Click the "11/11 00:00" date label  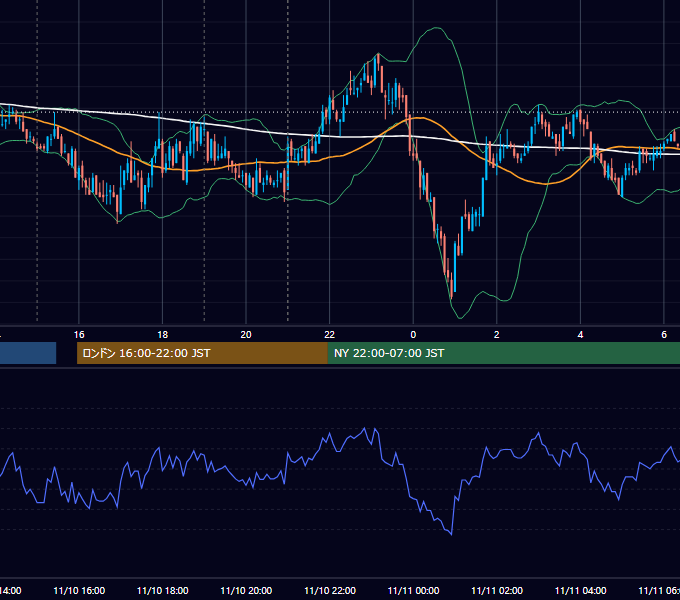point(413,591)
